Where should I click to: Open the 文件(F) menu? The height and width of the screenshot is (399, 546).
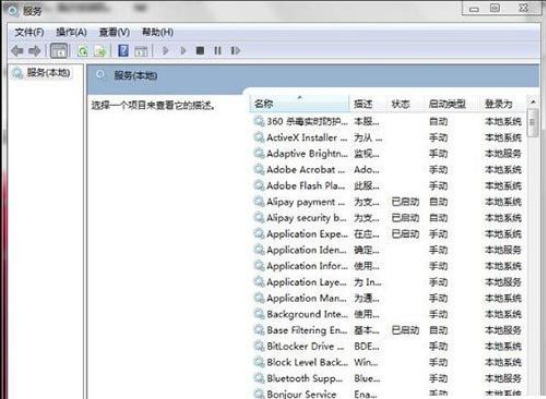29,32
